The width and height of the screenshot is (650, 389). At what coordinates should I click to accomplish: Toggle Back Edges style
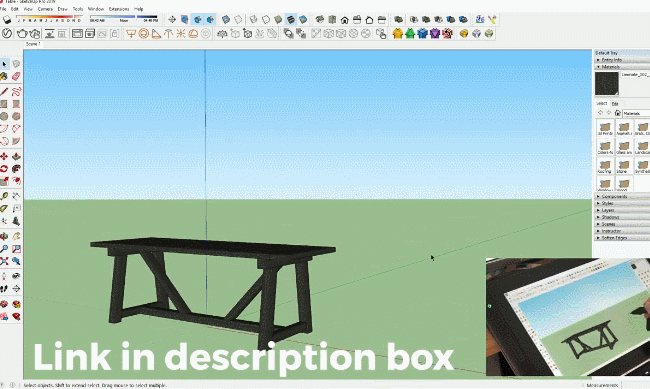tap(238, 19)
